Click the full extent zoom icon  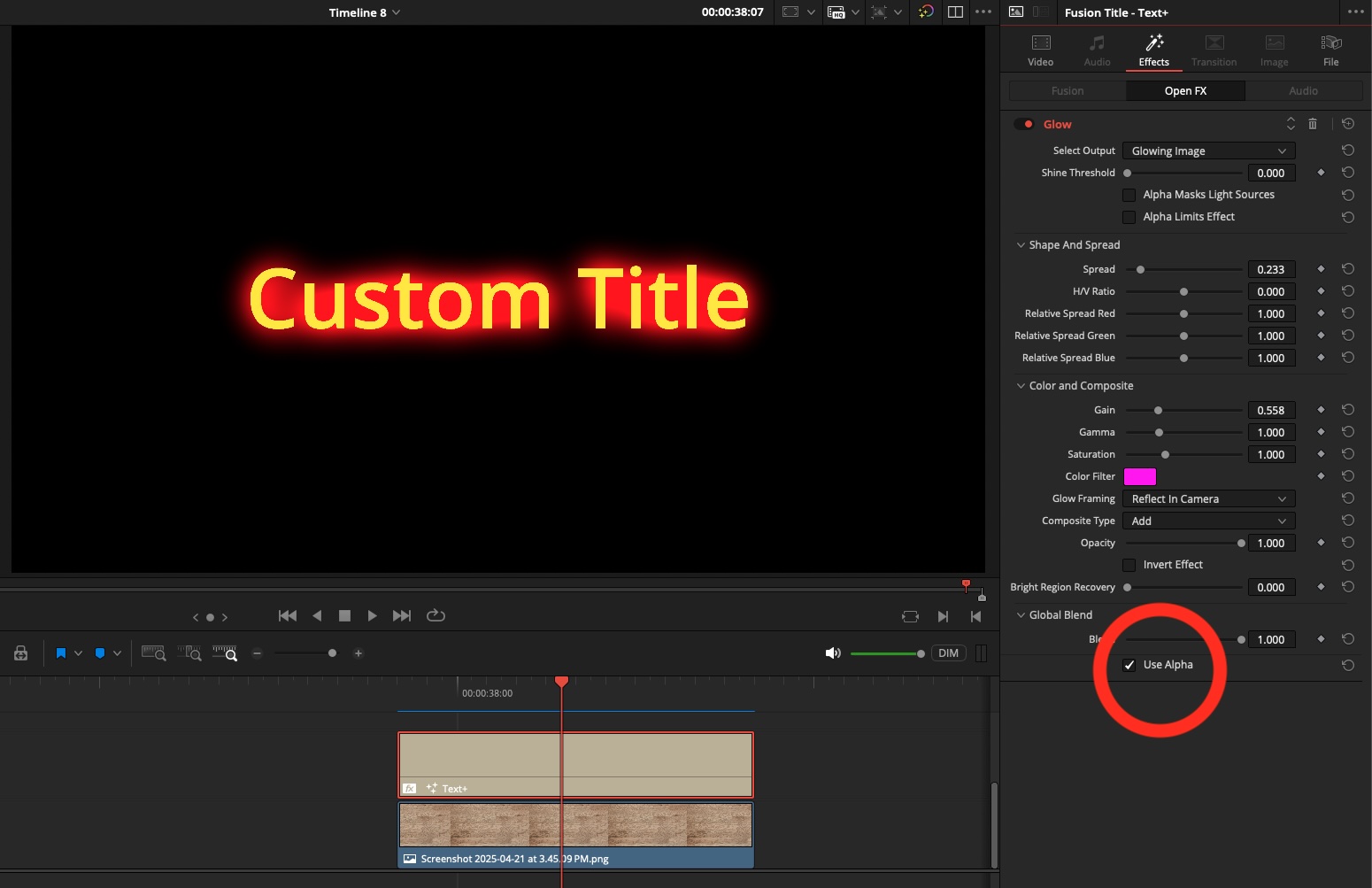click(x=154, y=653)
